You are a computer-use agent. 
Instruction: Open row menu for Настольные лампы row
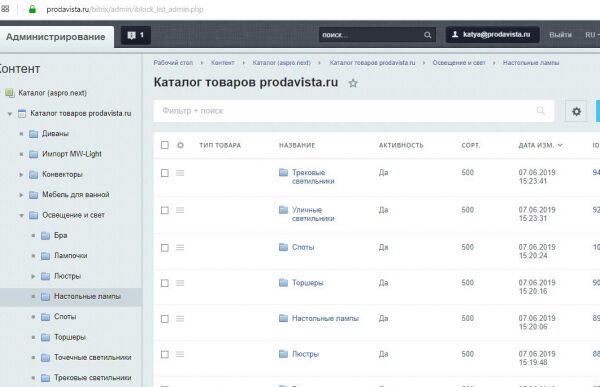180,318
